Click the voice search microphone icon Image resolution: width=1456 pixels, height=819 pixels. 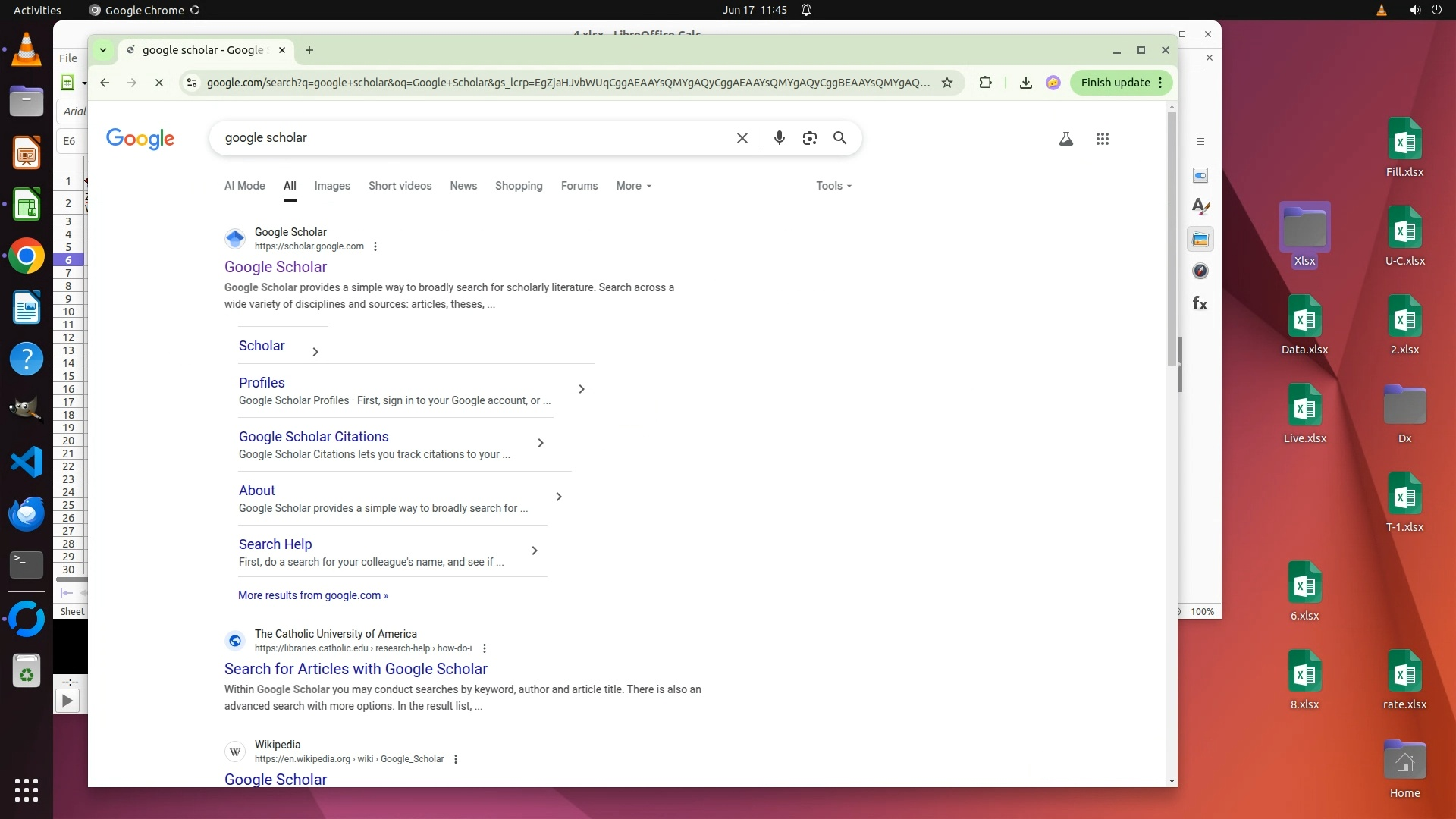pos(779,138)
